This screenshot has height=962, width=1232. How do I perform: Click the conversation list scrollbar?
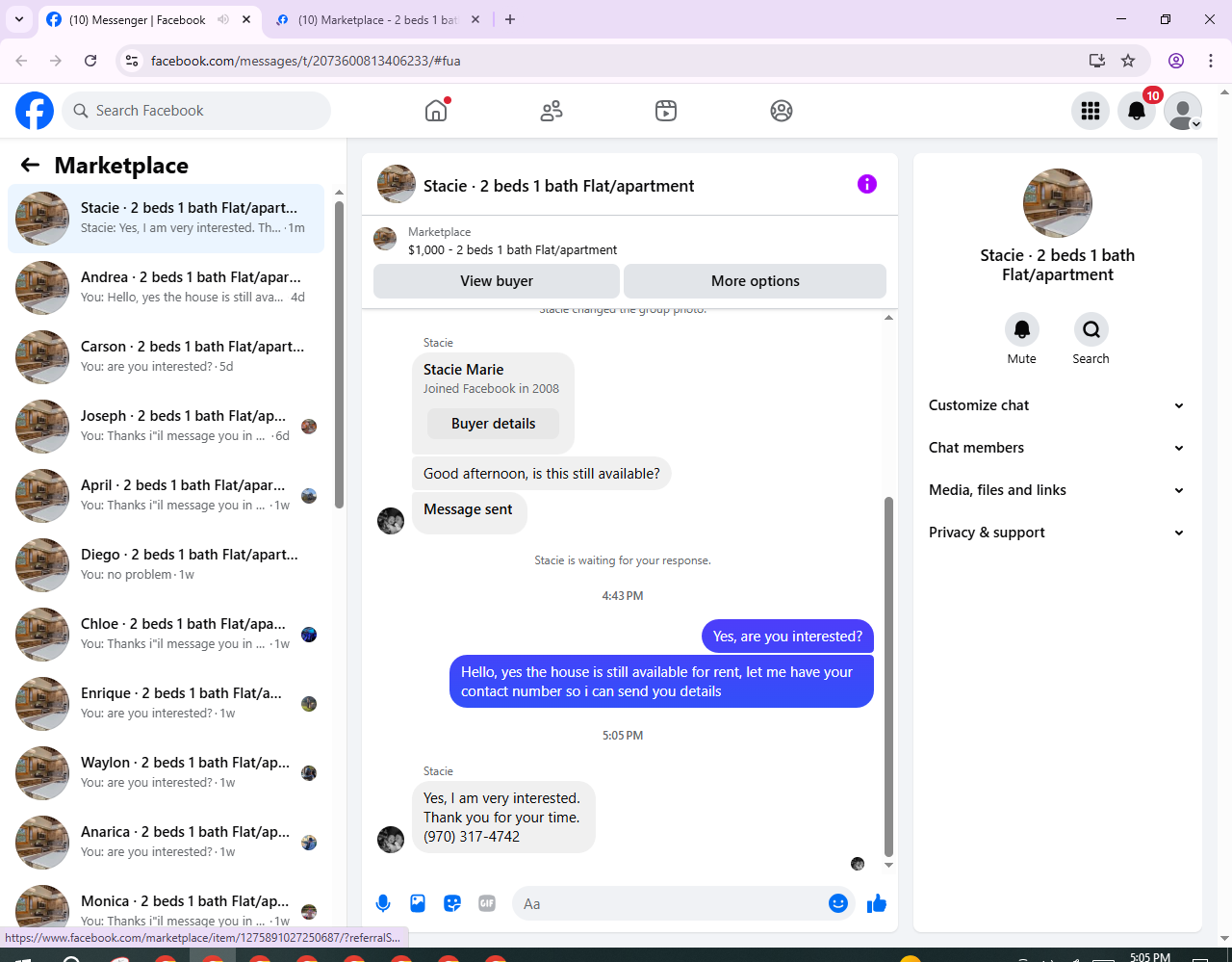pos(339,354)
